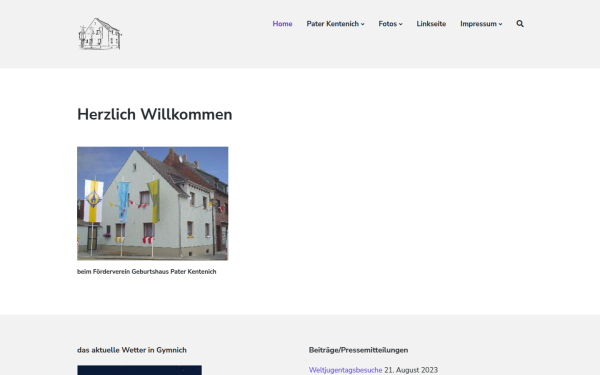Go to the Home menu item
The image size is (600, 375).
click(x=282, y=24)
